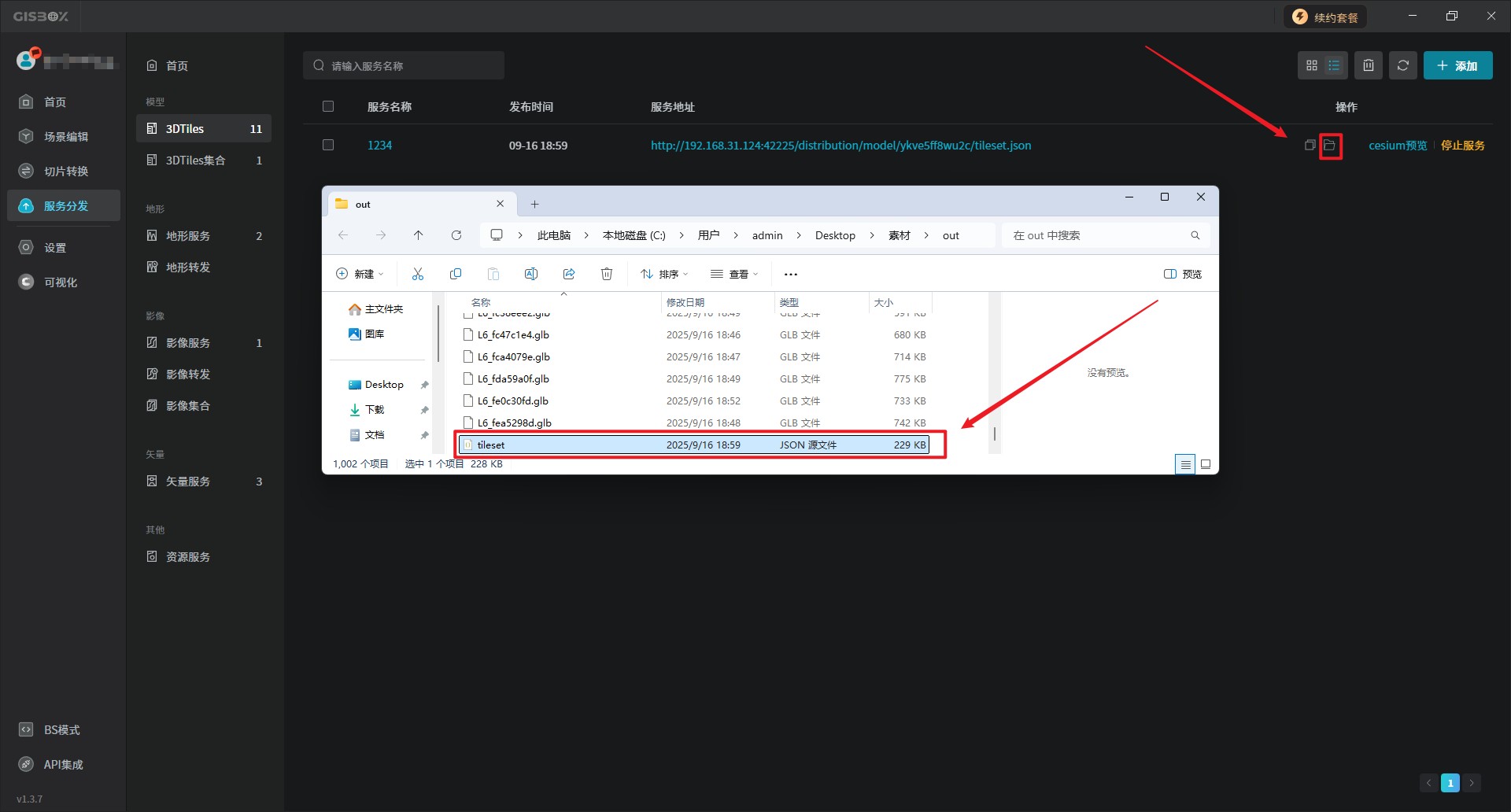Refresh the out folder in Explorer
Screen dimensions: 1511x812
[456, 235]
